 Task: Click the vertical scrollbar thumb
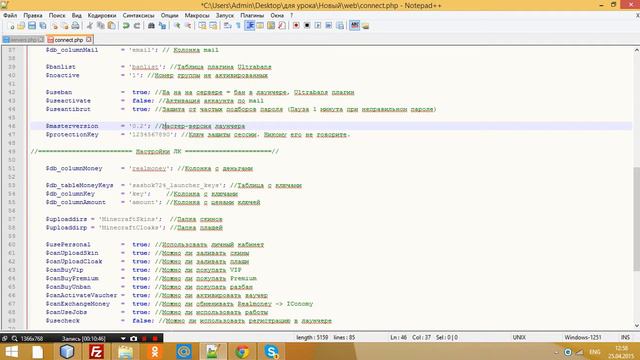[x=636, y=218]
